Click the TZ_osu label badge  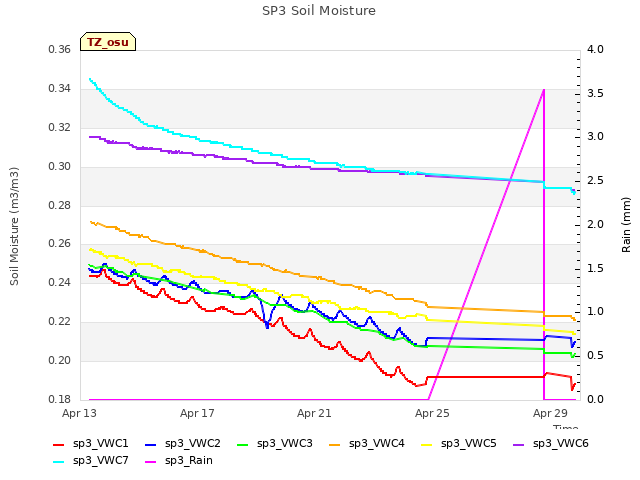click(x=108, y=42)
